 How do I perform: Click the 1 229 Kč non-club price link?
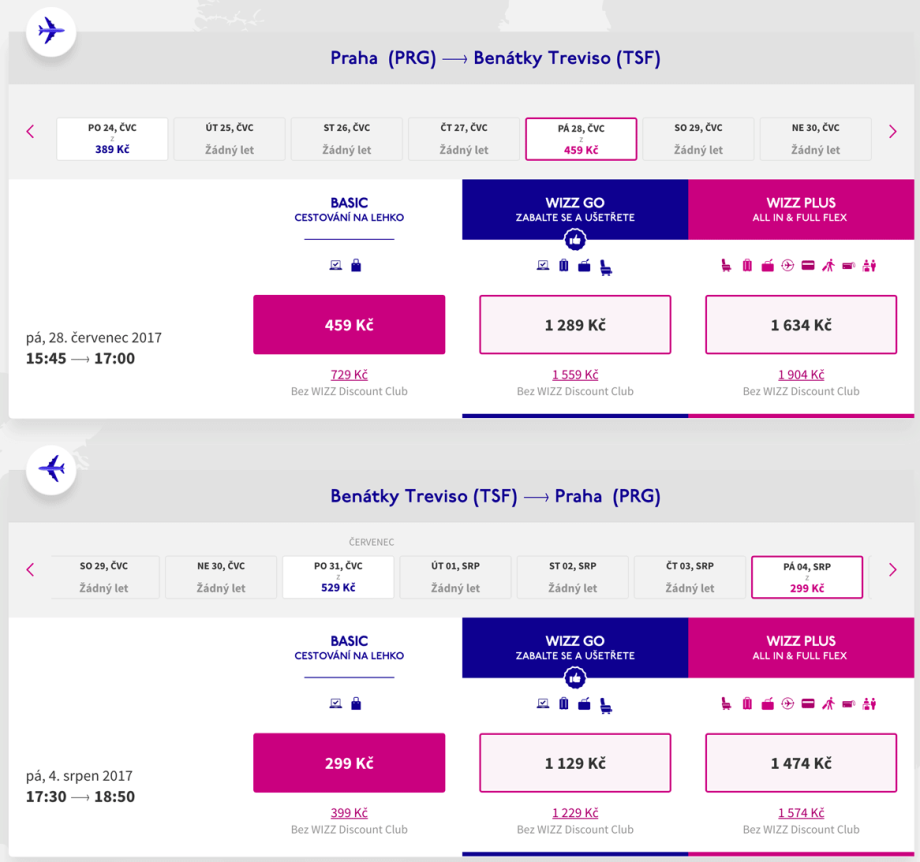tap(575, 813)
